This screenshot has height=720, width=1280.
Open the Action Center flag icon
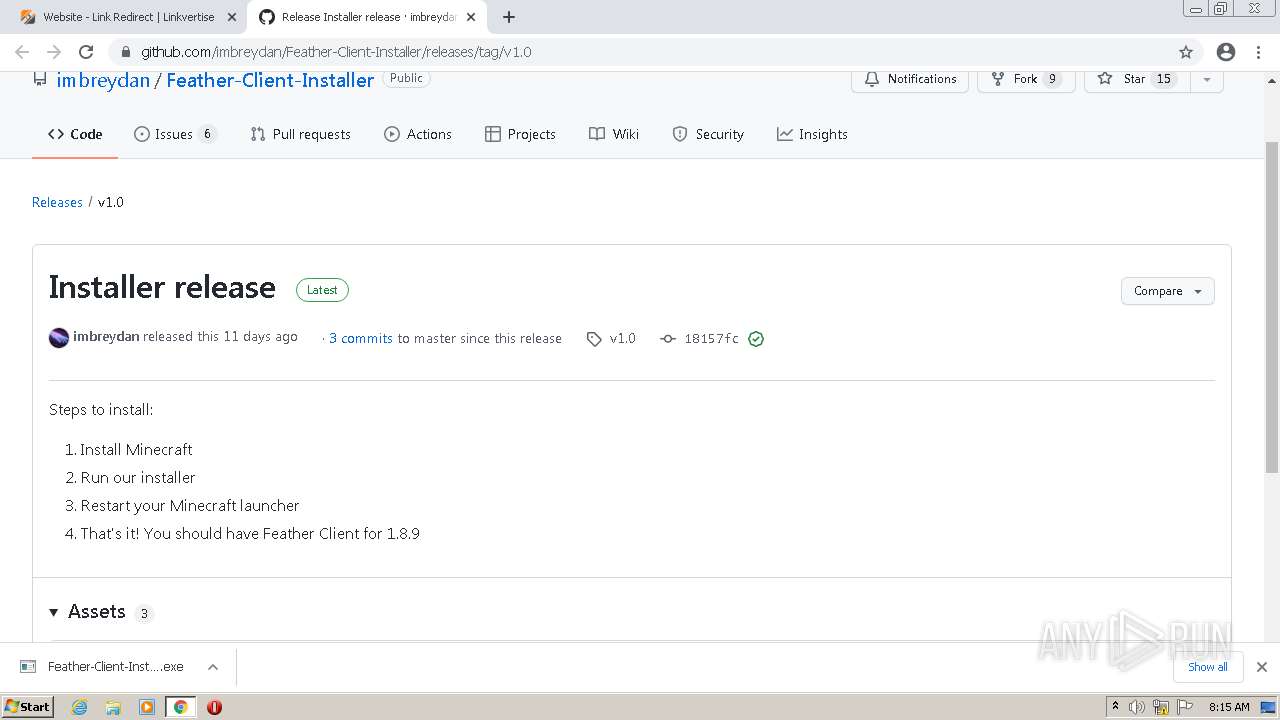tap(1184, 707)
